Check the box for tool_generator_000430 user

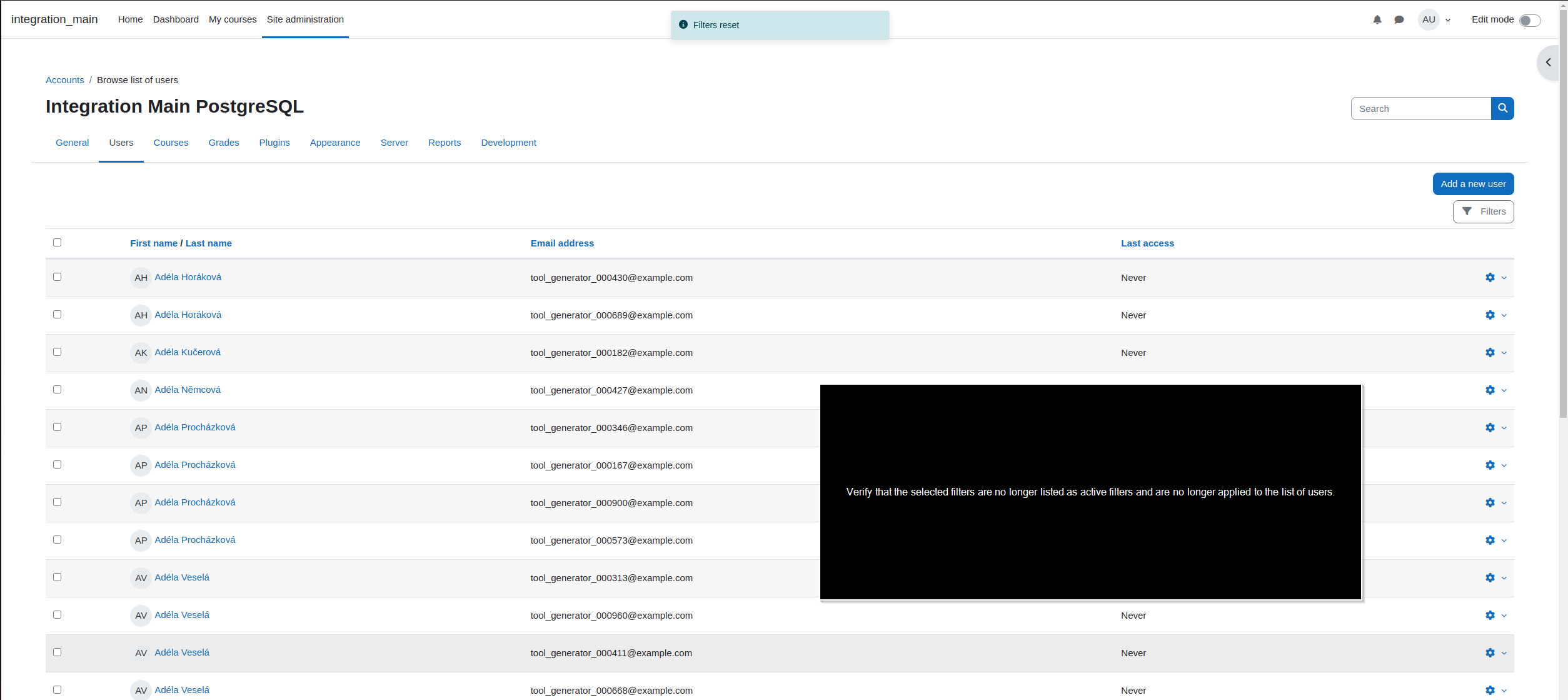[57, 277]
